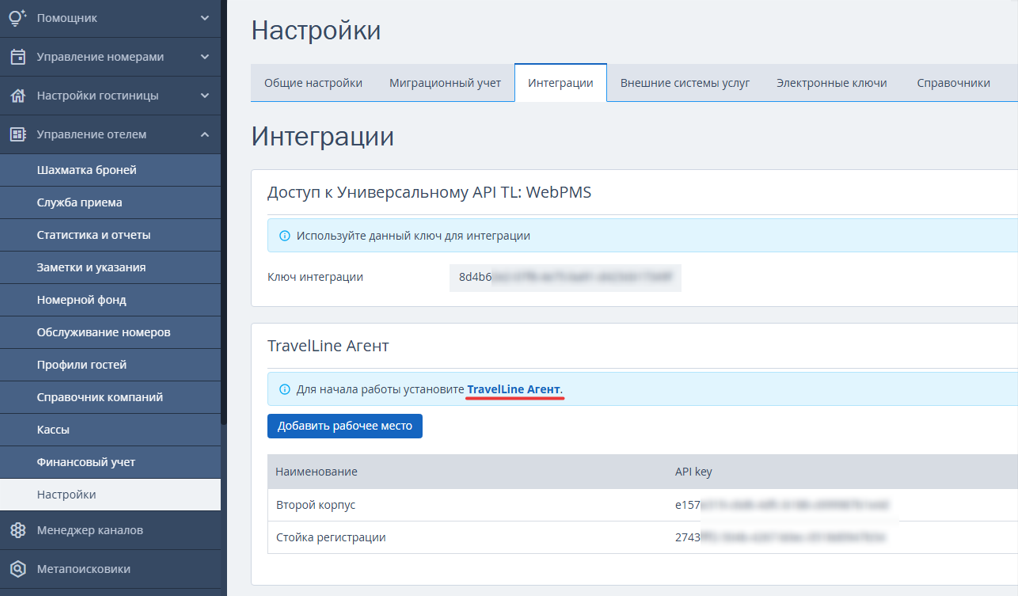Open Финансовый учет section
Viewport: 1018px width, 596px height.
[110, 462]
